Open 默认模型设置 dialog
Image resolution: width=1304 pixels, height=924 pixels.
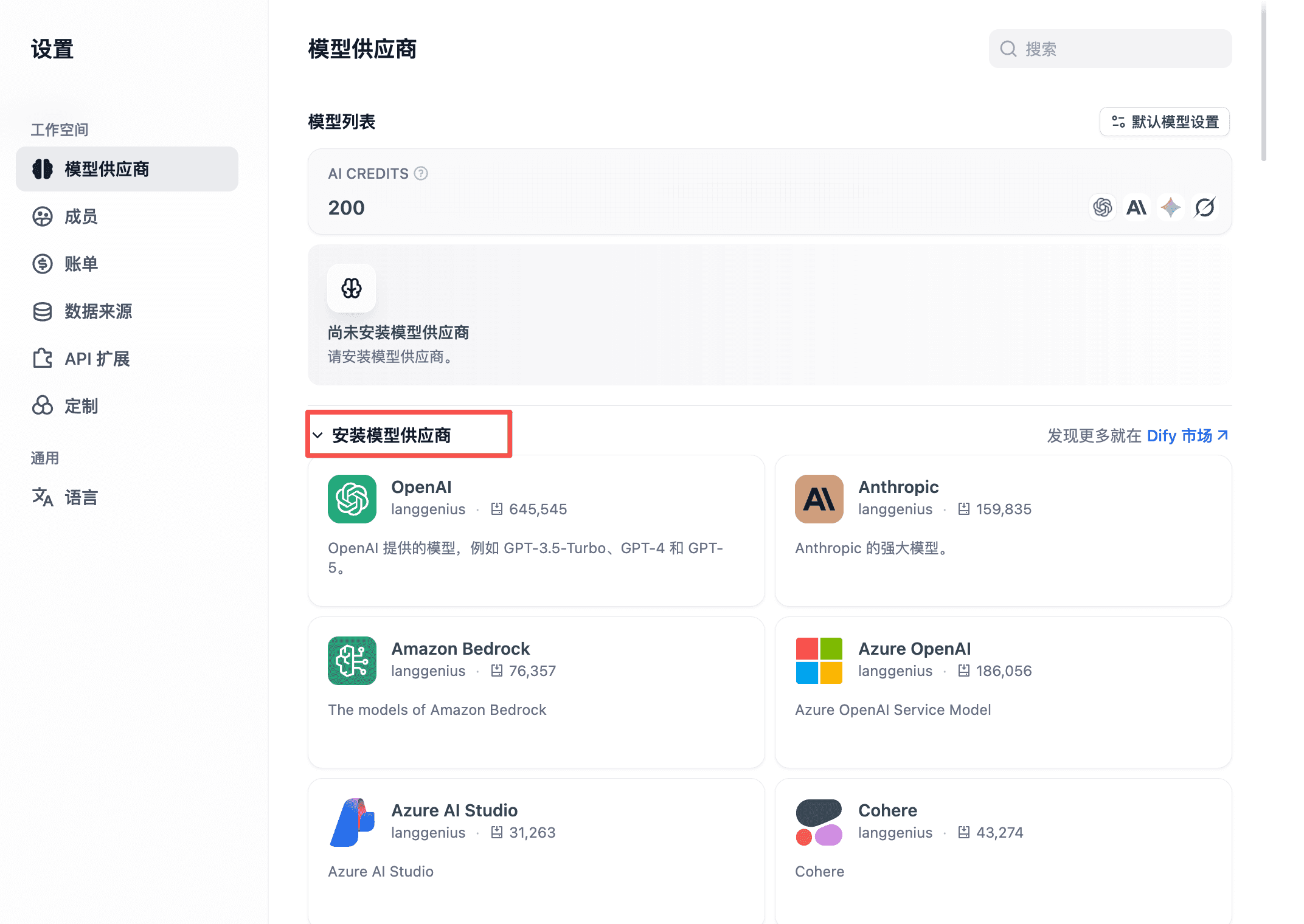coord(1164,122)
